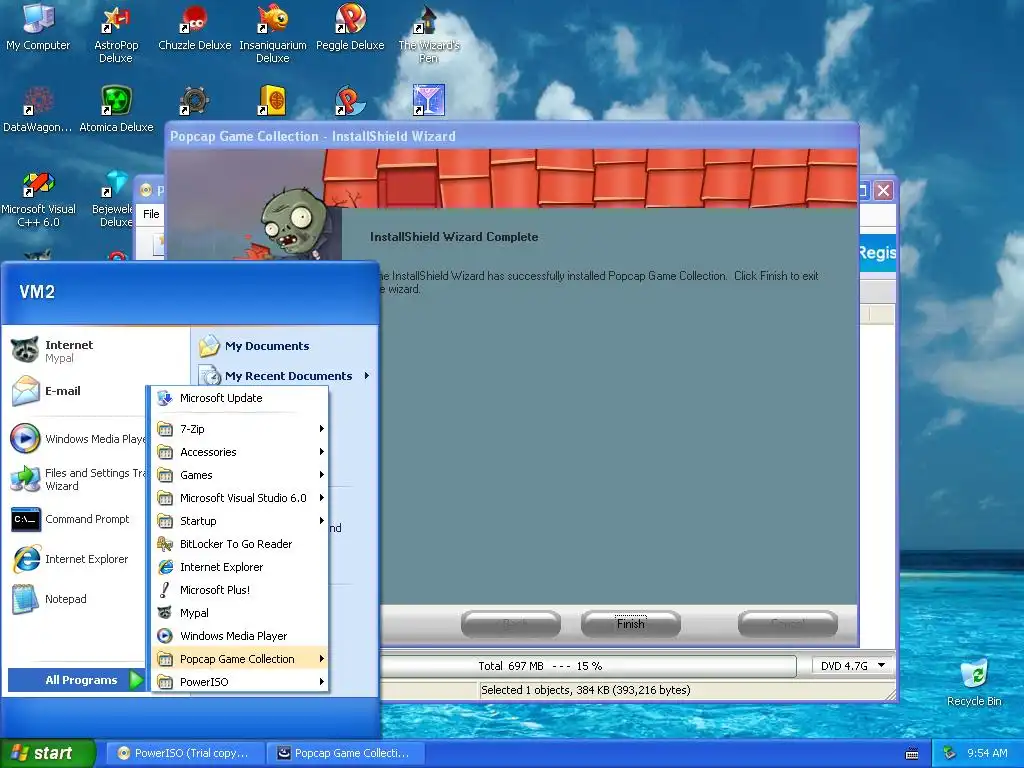Viewport: 1024px width, 768px height.
Task: Switch to Popcap Game Collection taskbar button
Action: [346, 753]
